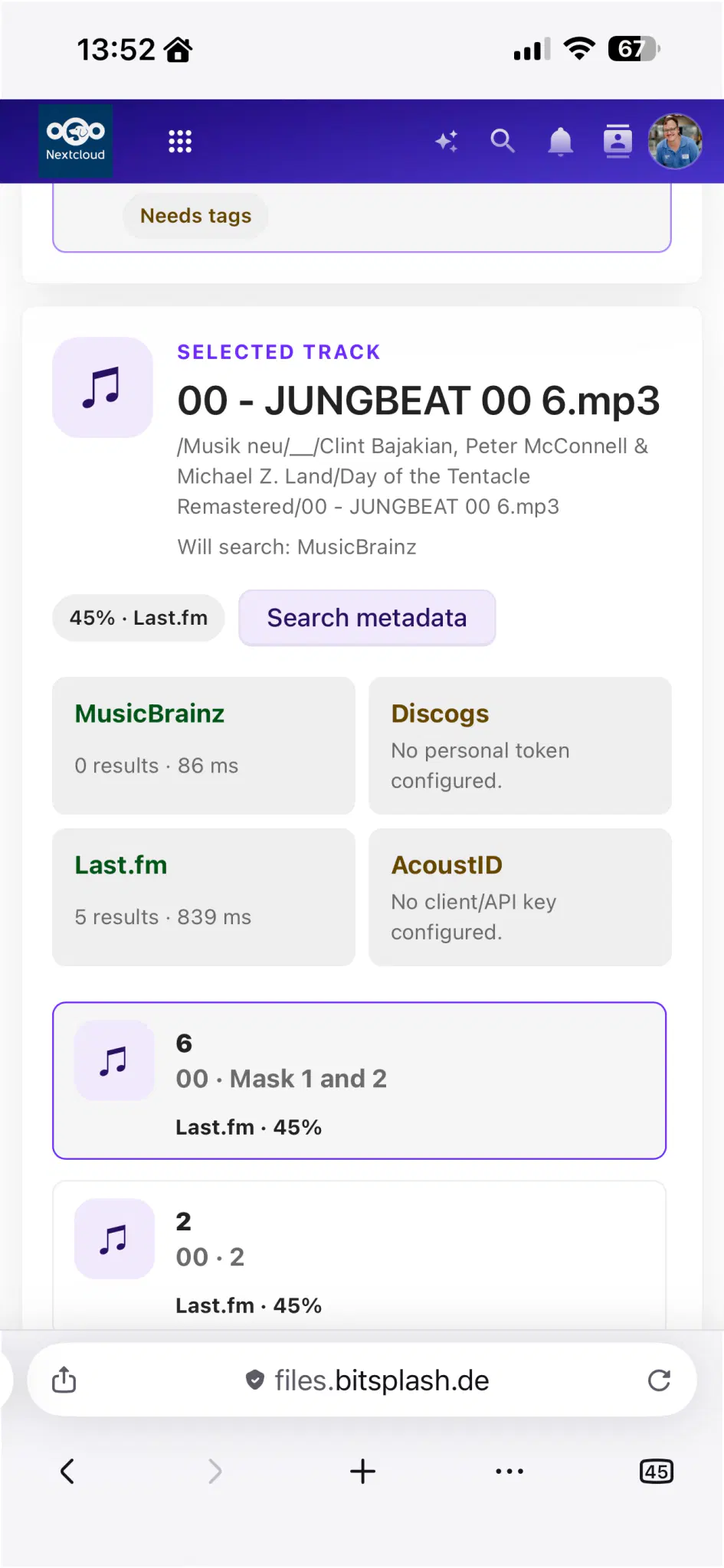724x1568 pixels.
Task: Open the contacts menu icon
Action: click(x=618, y=141)
